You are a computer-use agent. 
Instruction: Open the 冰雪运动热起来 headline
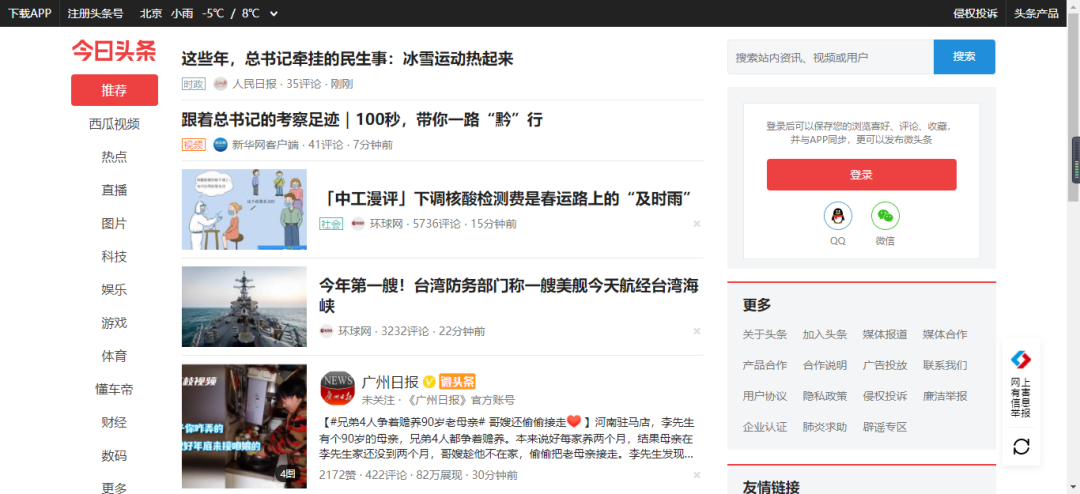click(x=347, y=59)
